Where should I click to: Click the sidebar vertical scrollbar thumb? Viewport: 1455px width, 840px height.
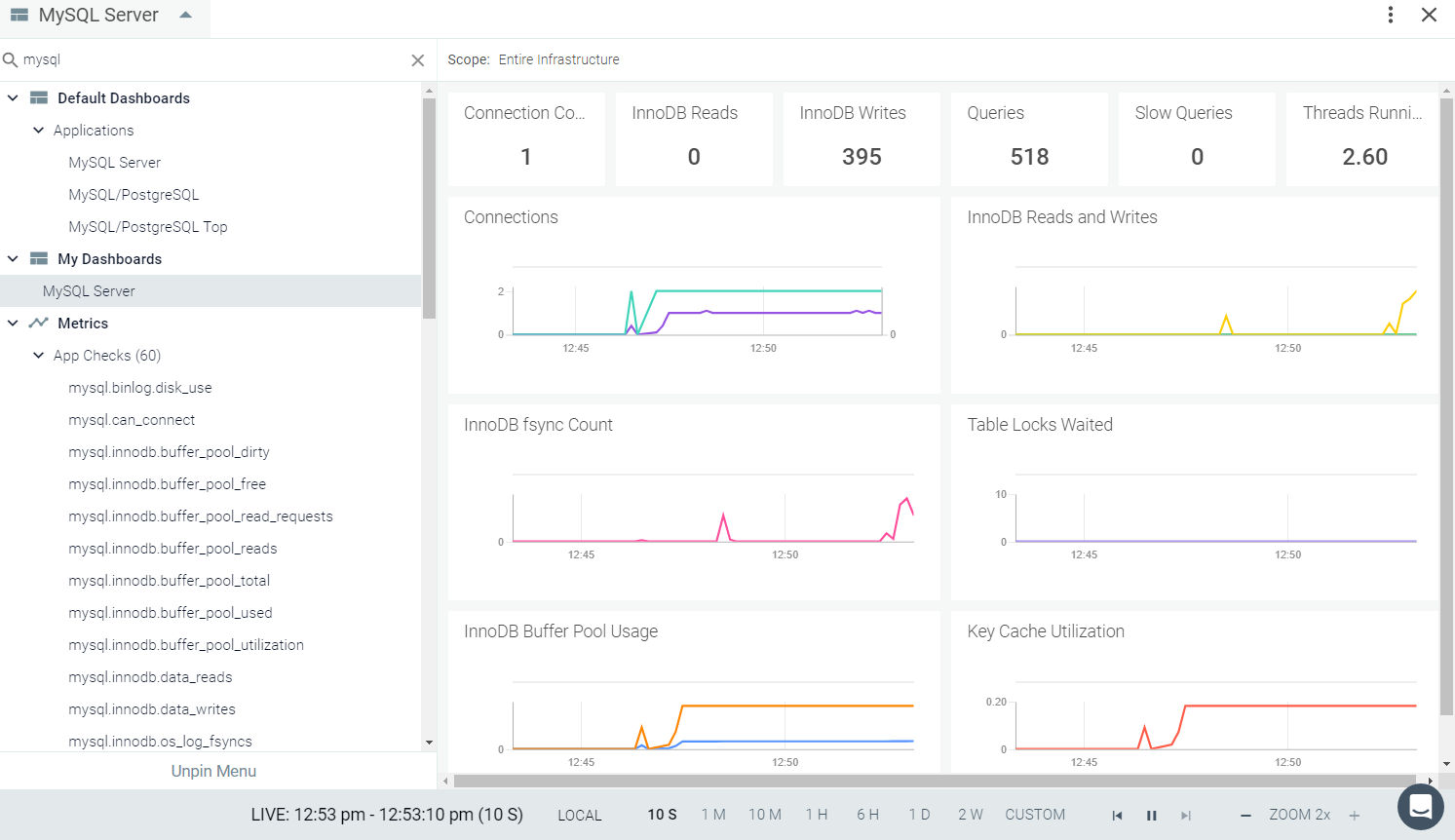[429, 209]
